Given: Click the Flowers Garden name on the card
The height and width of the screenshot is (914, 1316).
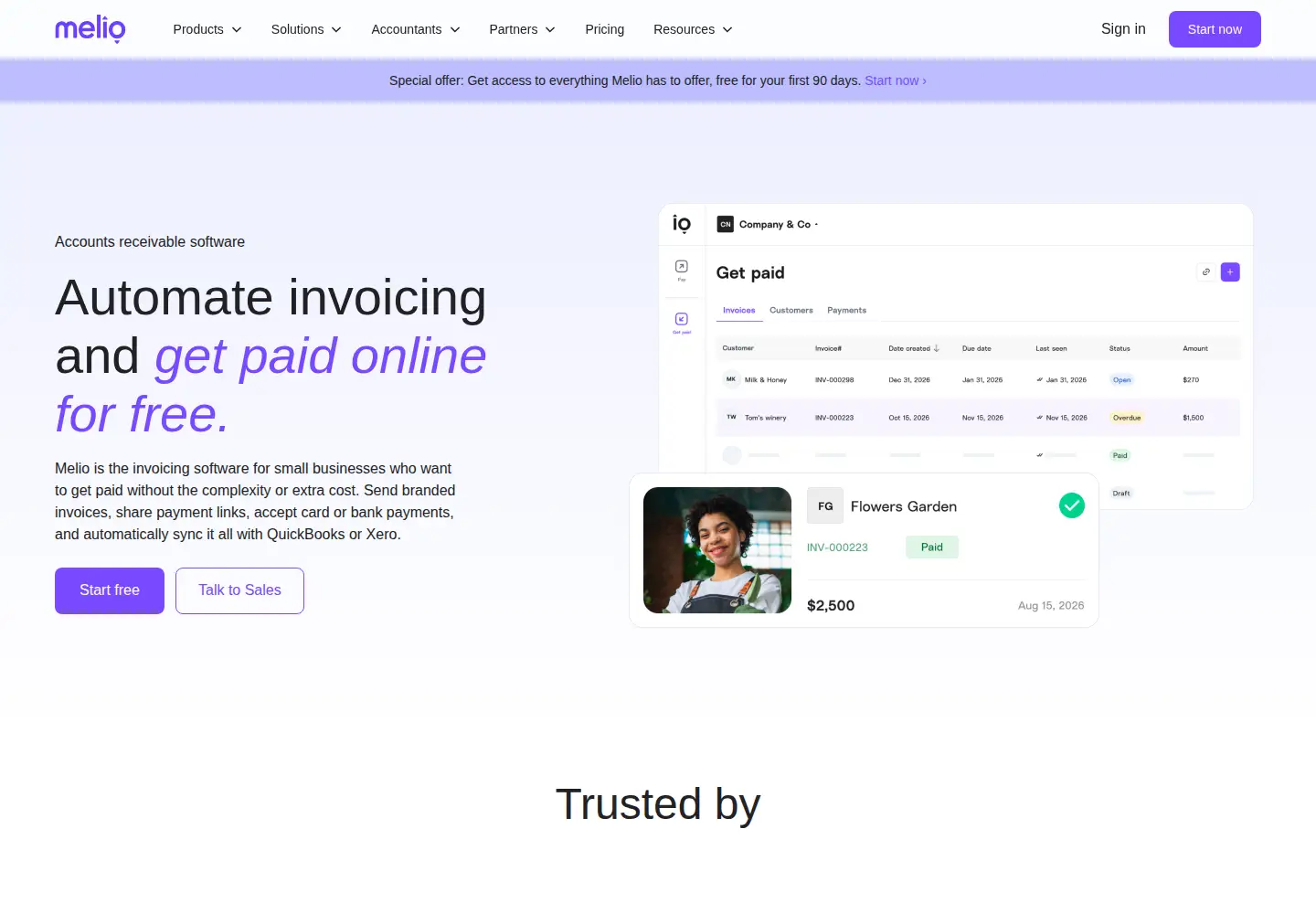Looking at the screenshot, I should [x=904, y=506].
